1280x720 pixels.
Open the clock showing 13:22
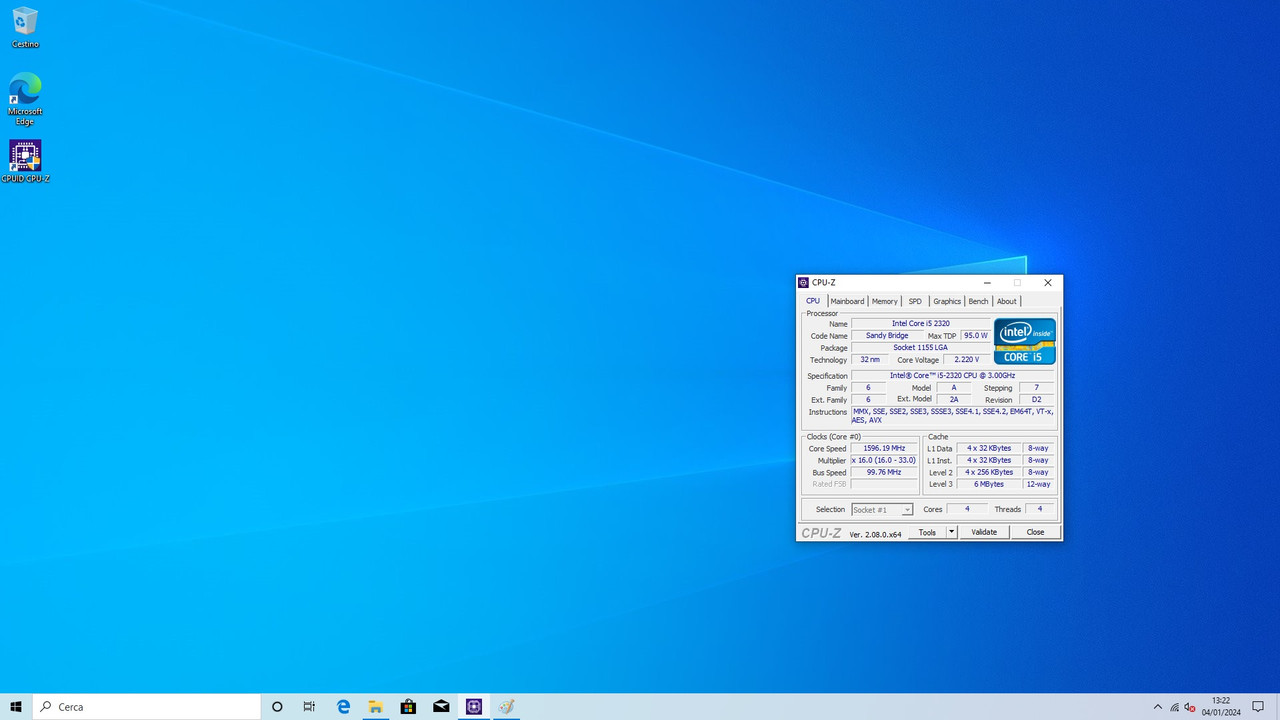(x=1220, y=706)
